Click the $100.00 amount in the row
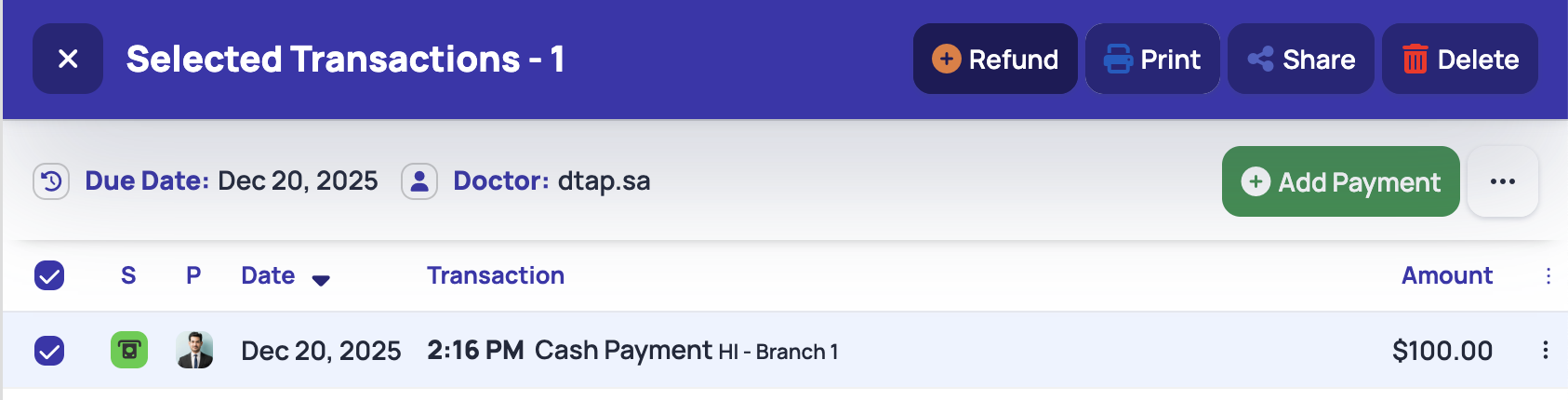The image size is (1568, 400). pos(1442,351)
